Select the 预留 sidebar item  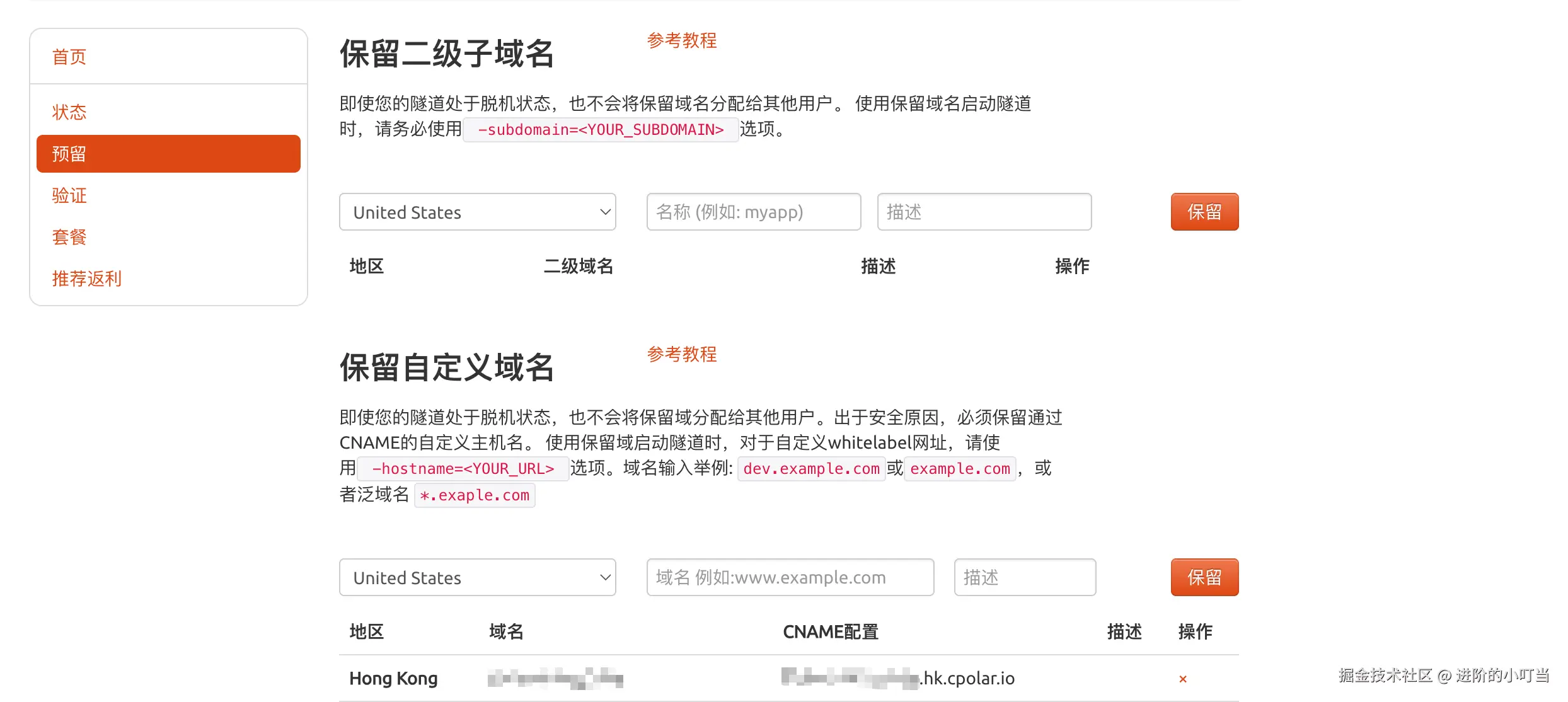tap(168, 154)
